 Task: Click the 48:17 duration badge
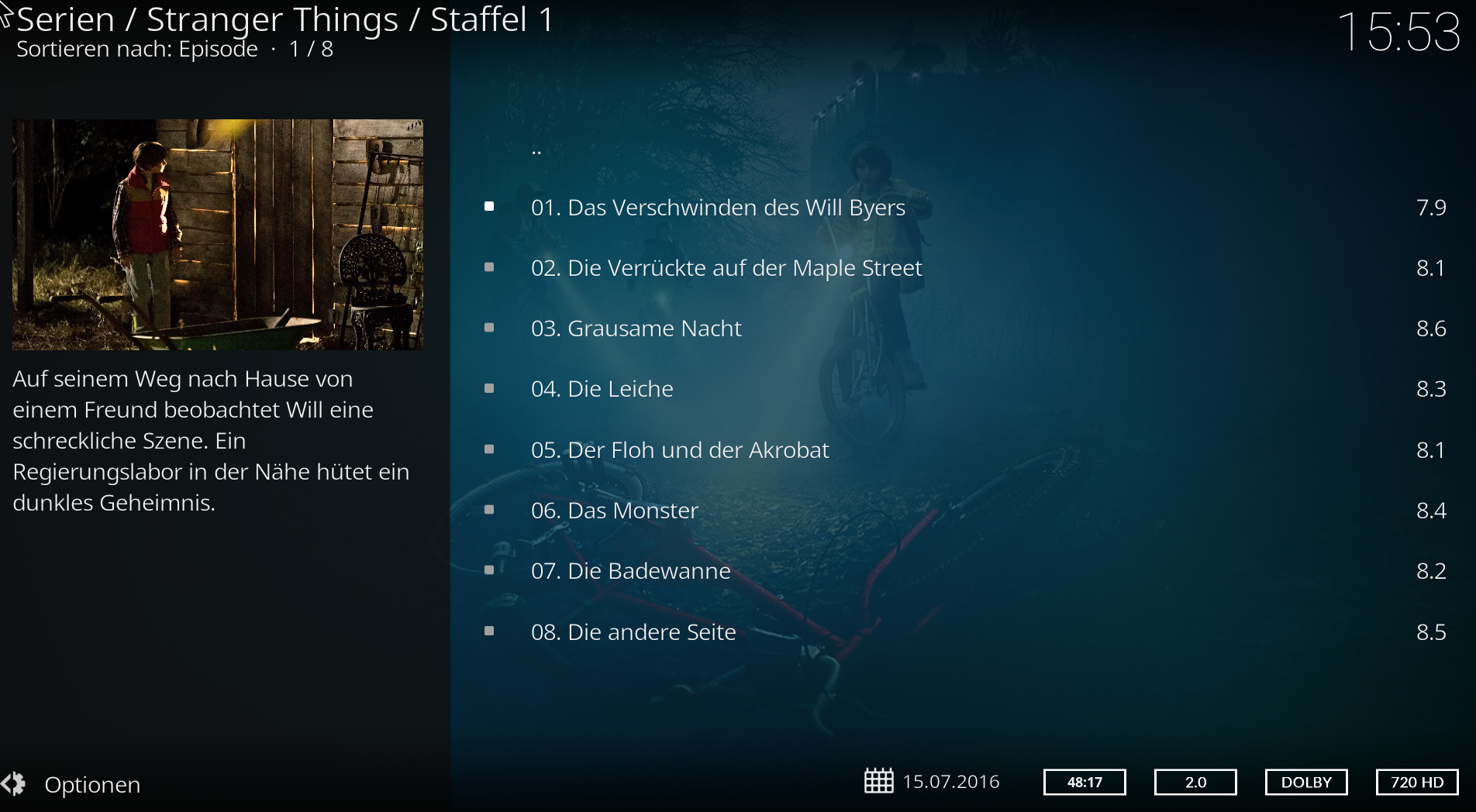point(1085,782)
